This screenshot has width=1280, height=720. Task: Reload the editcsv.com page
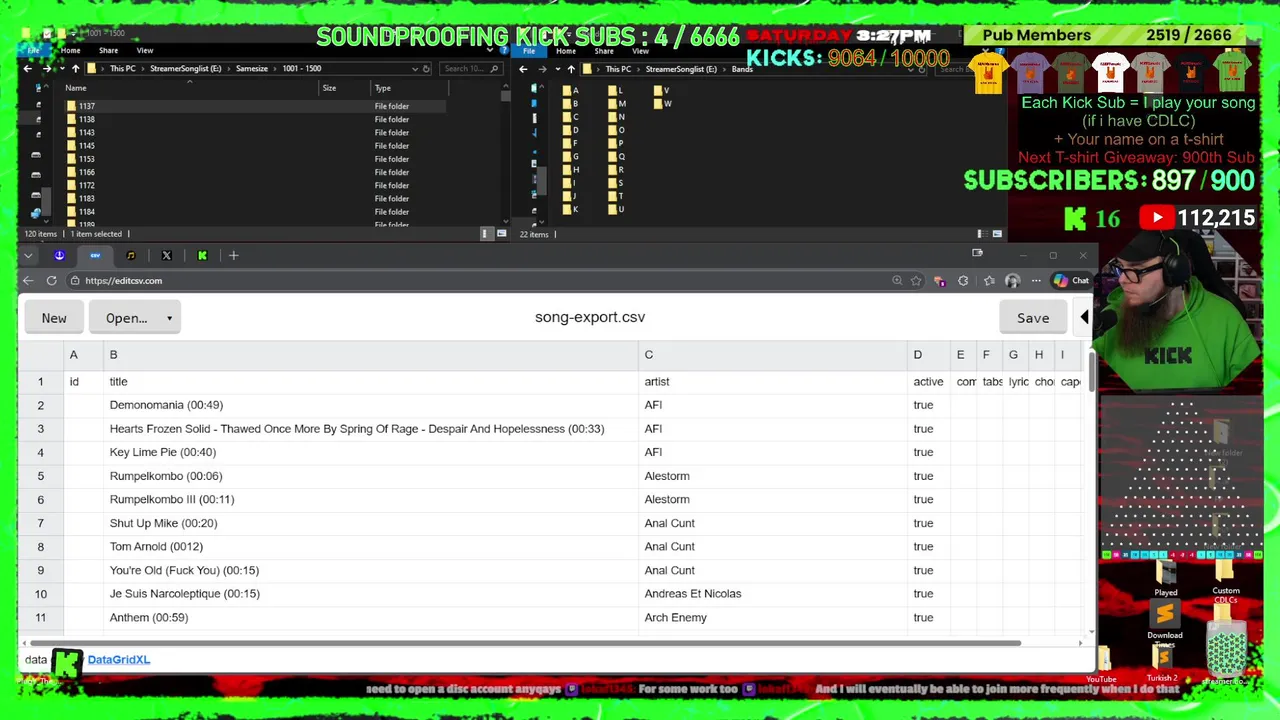point(51,281)
